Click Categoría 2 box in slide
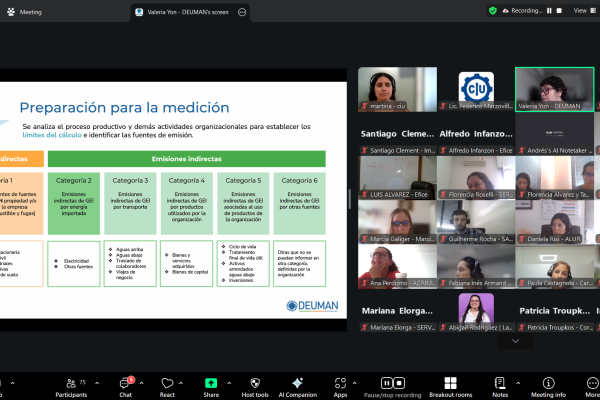The image size is (600, 400). click(74, 203)
